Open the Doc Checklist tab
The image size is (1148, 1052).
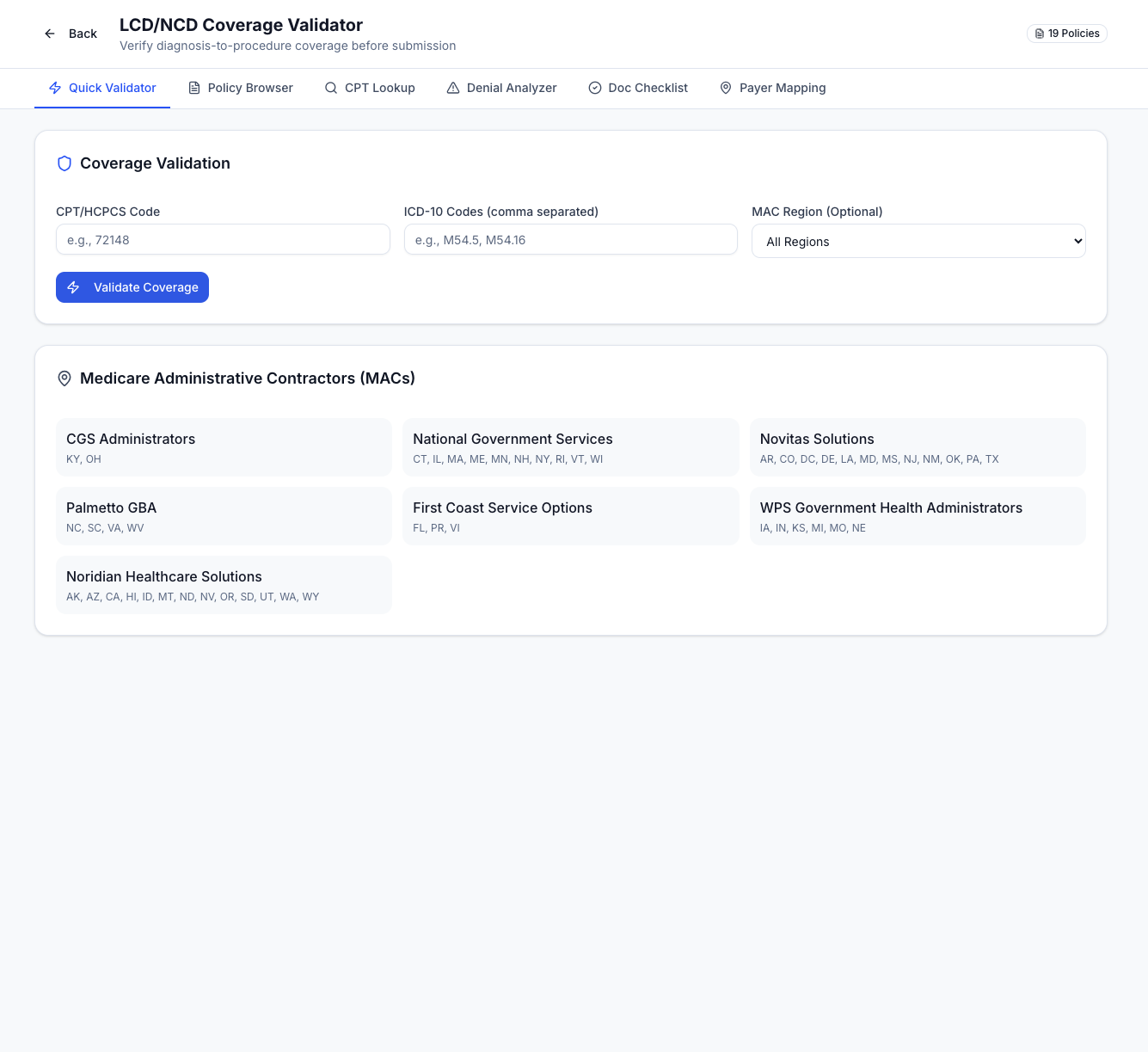coord(638,88)
